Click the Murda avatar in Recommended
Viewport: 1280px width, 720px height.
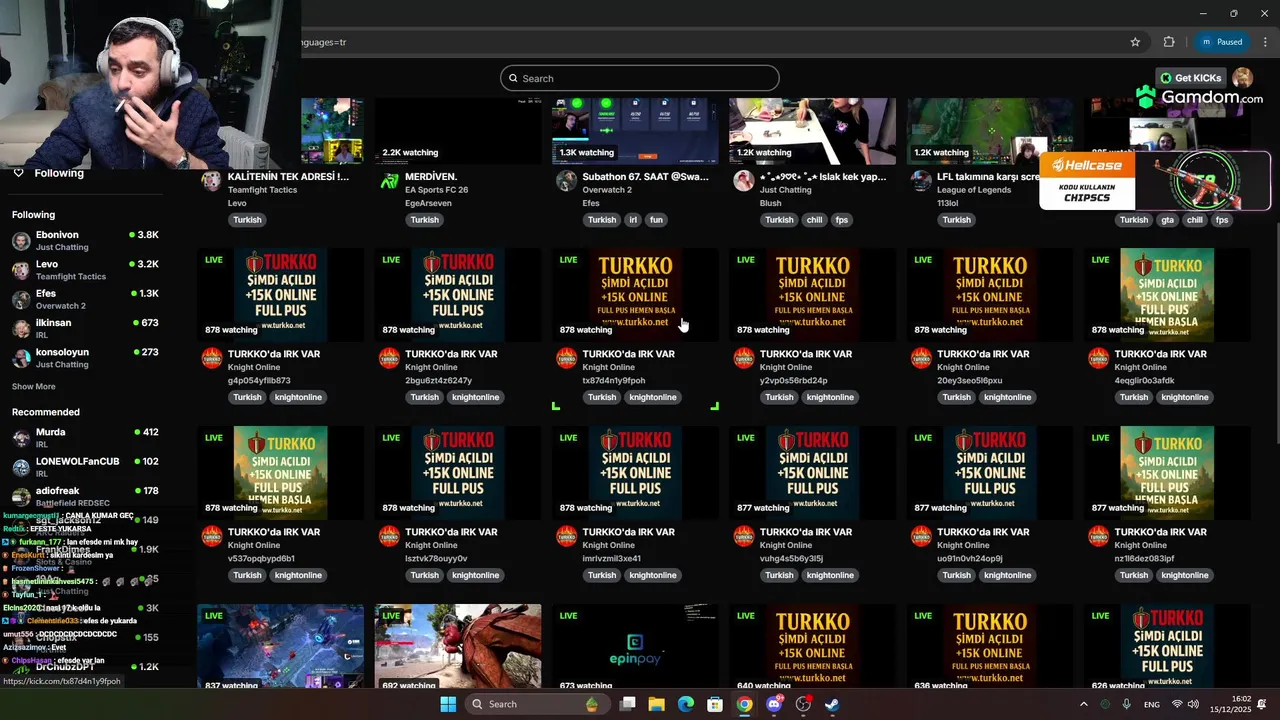[21, 438]
